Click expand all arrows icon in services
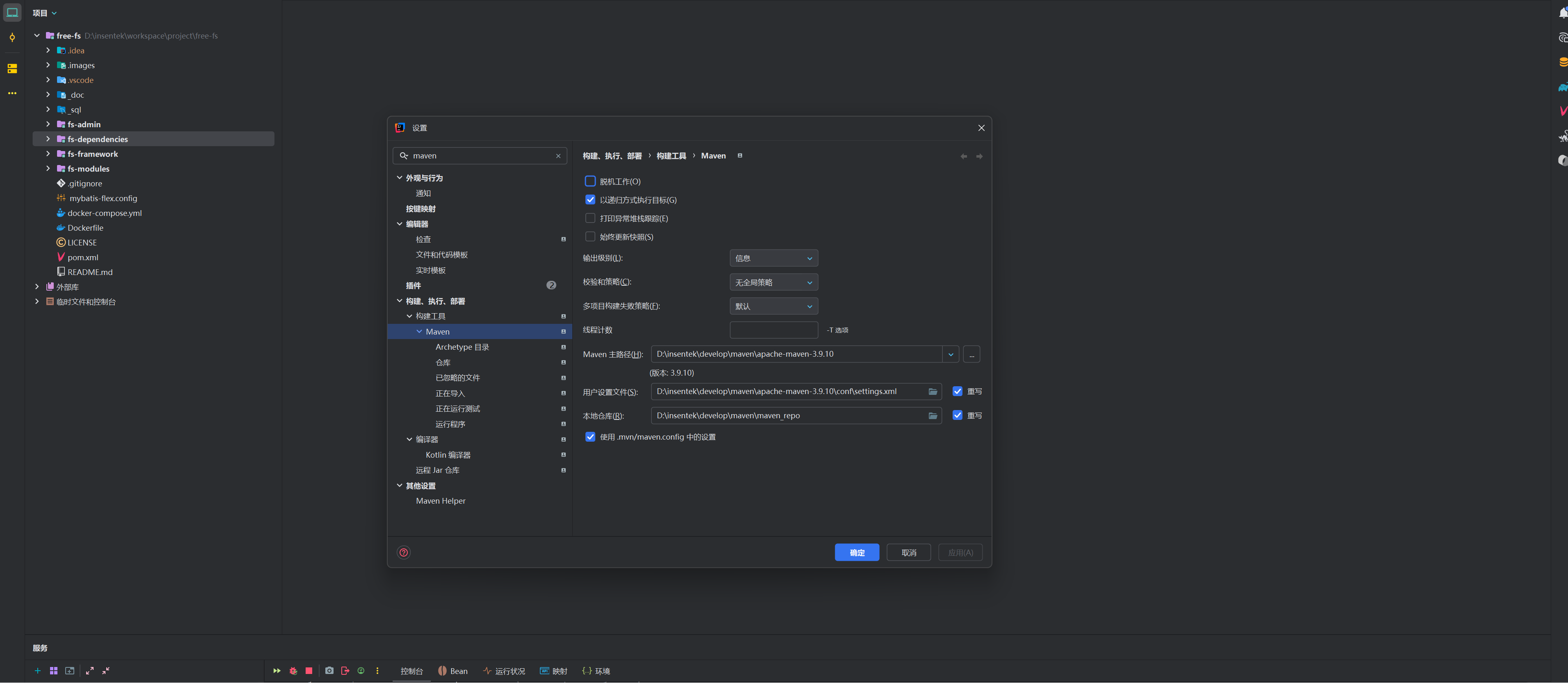Viewport: 1568px width, 683px height. click(x=89, y=670)
